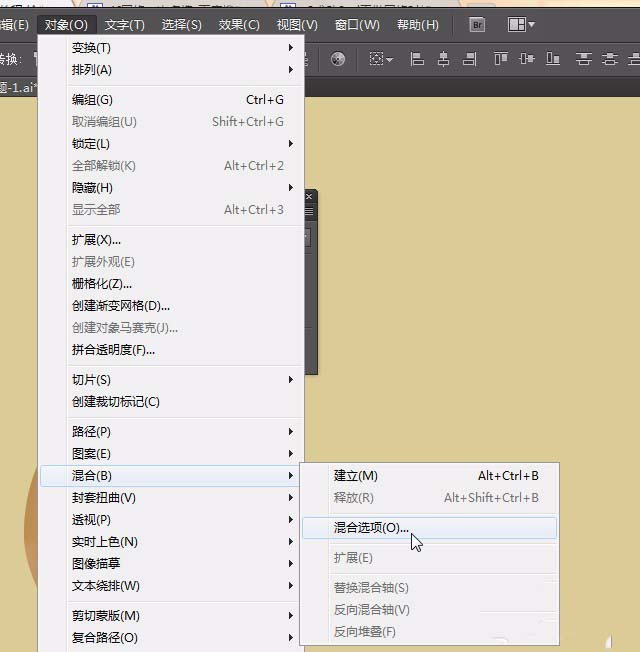Choose 编组(G) to group objects
This screenshot has width=640, height=652.
click(x=171, y=100)
